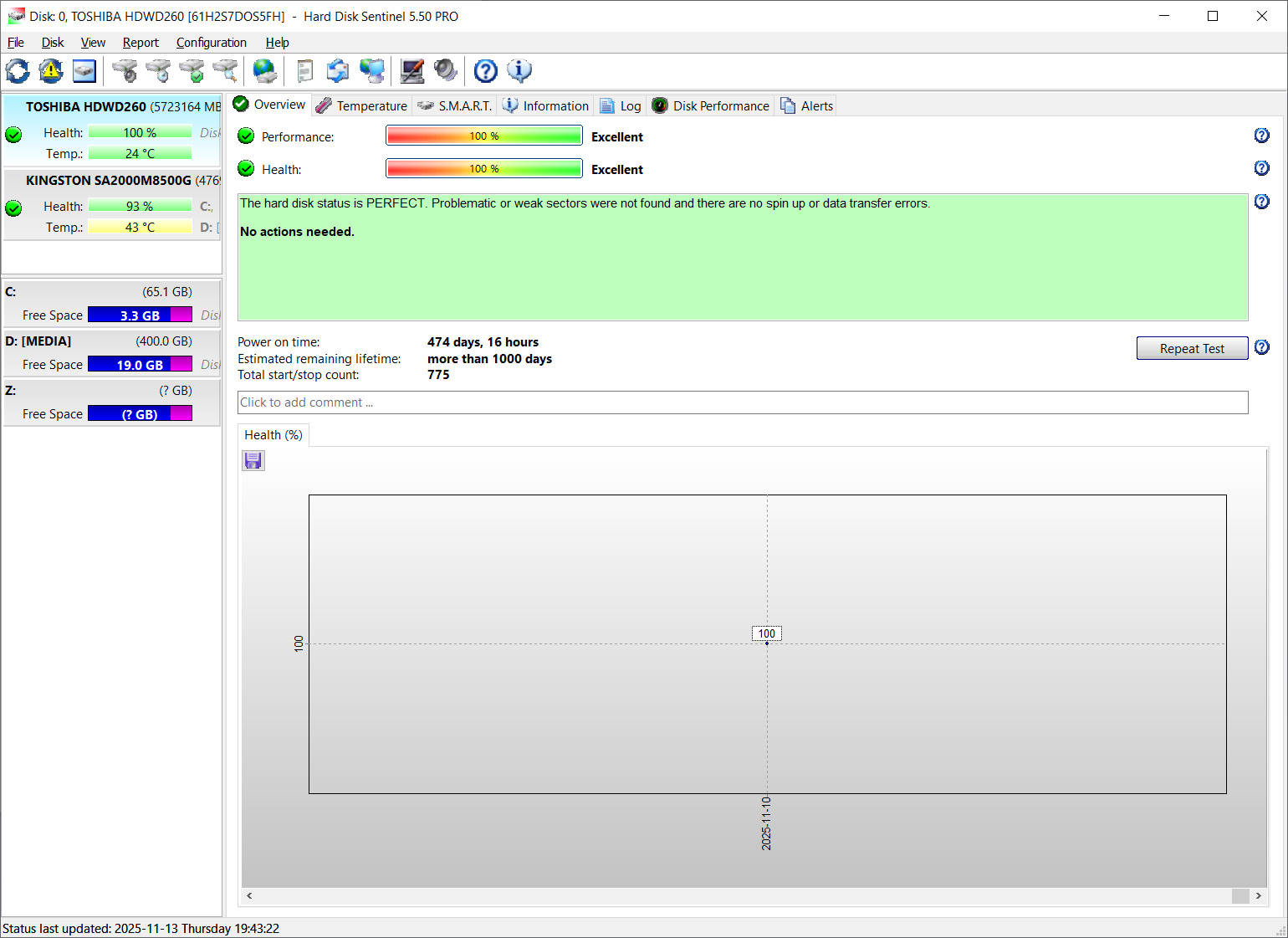Click the hardware self-test disk icon with gear
The width and height of the screenshot is (1288, 938).
point(125,71)
